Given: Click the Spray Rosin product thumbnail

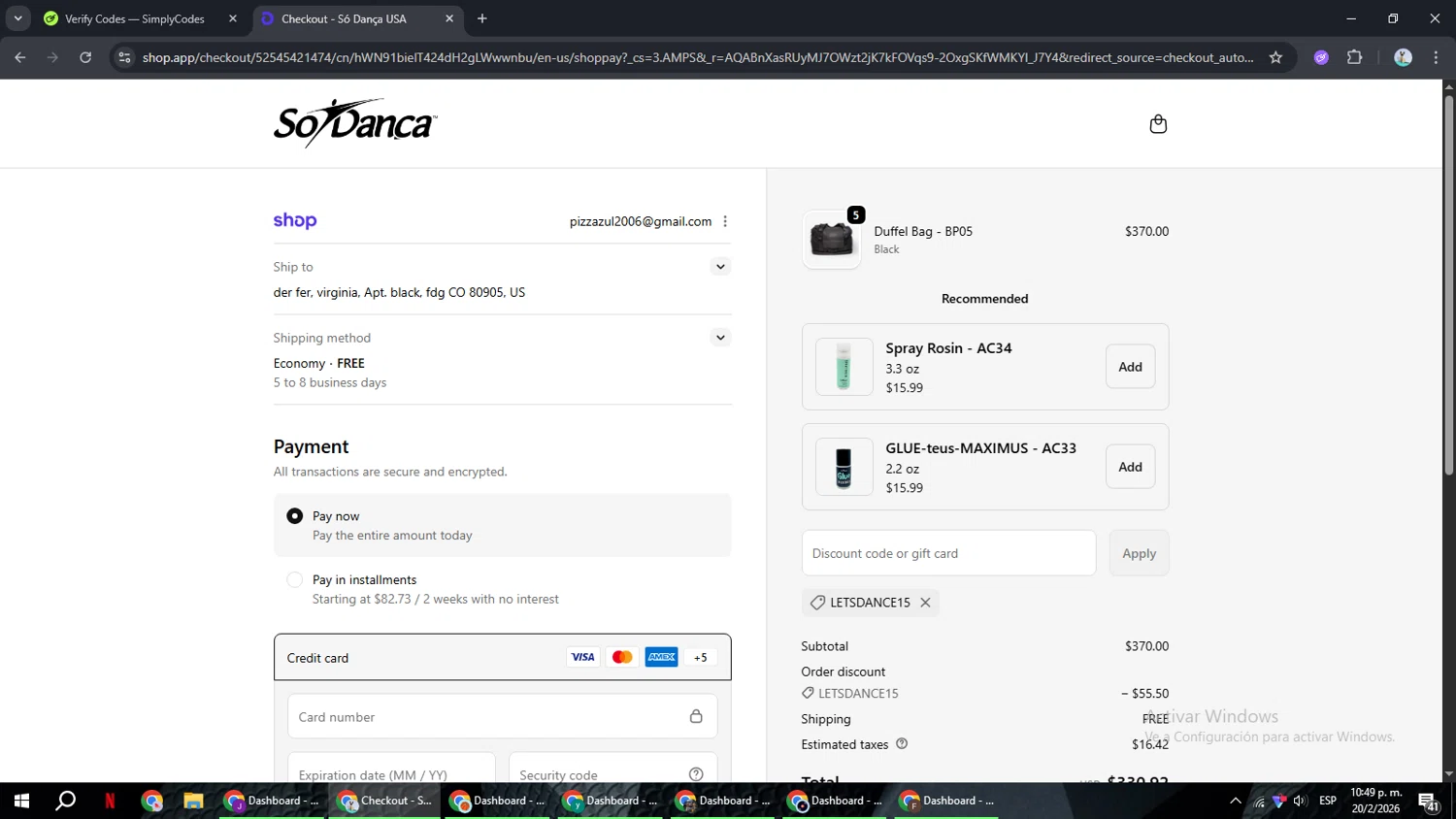Looking at the screenshot, I should [844, 367].
